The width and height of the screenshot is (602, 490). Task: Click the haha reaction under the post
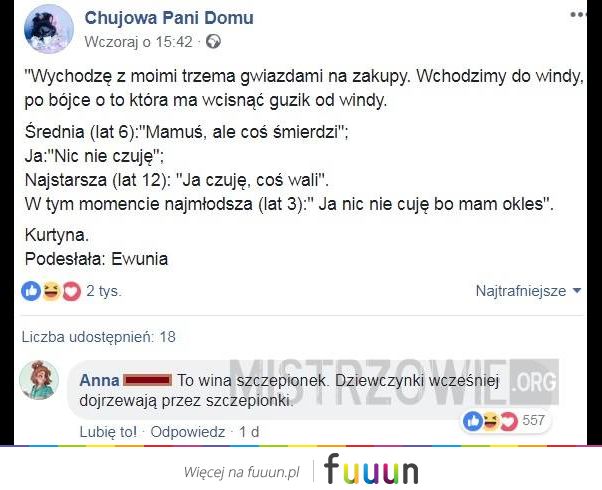point(51,291)
